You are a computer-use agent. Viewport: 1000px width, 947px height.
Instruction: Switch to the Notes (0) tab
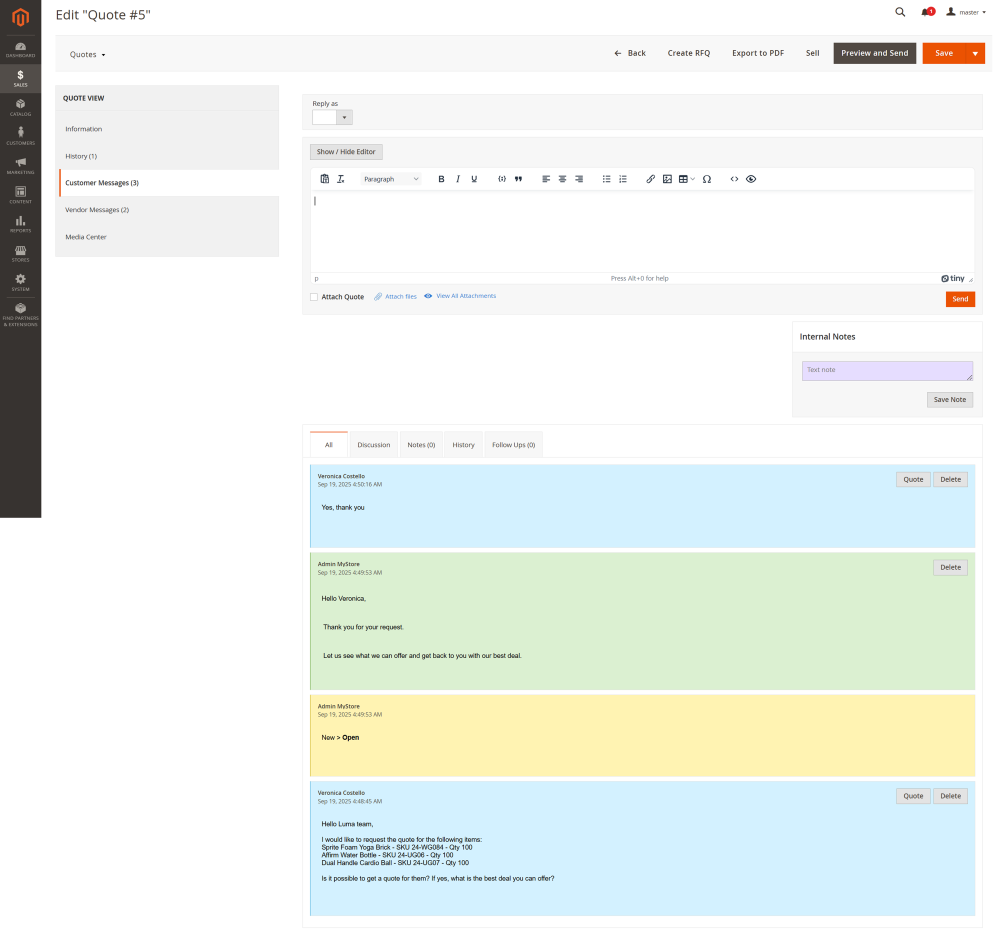pyautogui.click(x=422, y=445)
